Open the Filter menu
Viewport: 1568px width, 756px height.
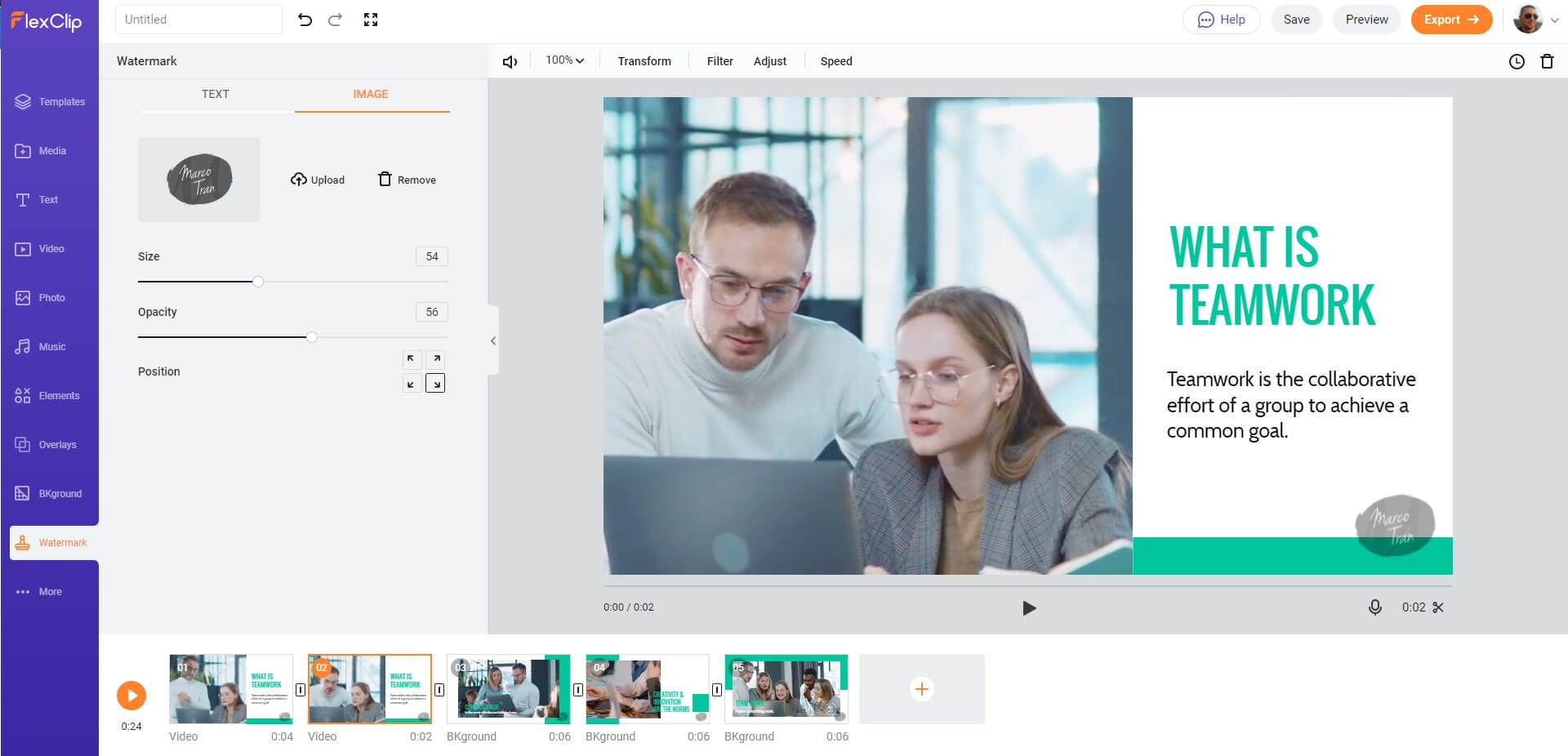click(719, 60)
